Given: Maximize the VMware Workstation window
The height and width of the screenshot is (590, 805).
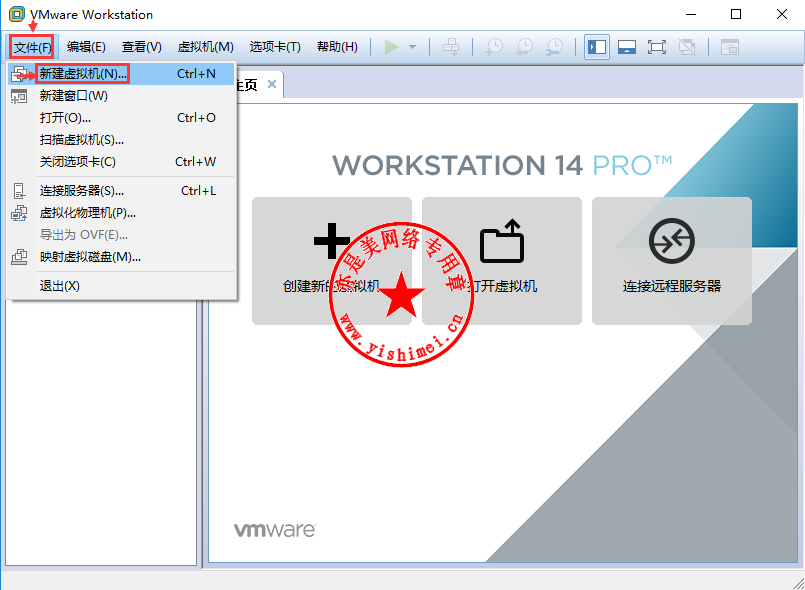Looking at the screenshot, I should (x=736, y=14).
